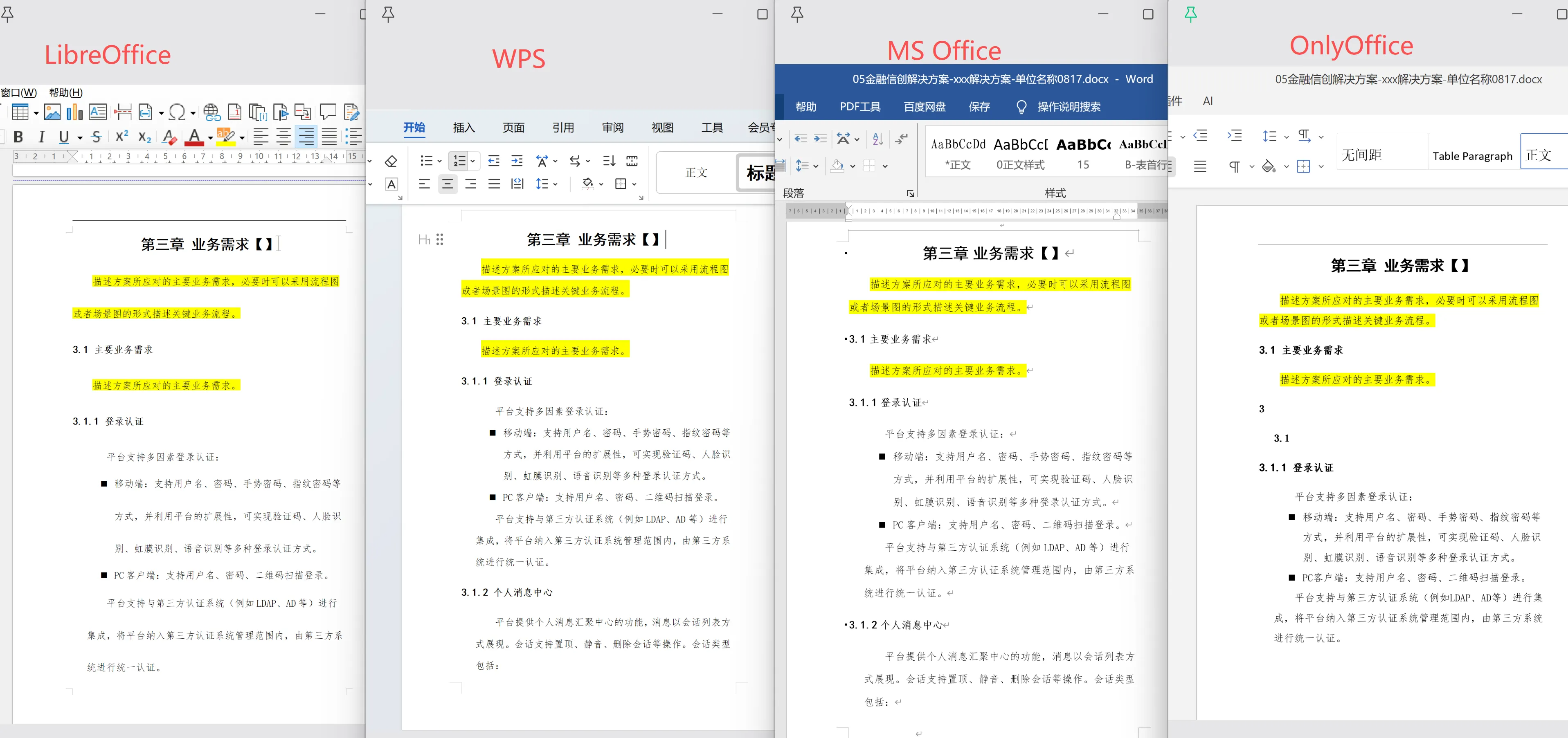Click WPS heading drag handle dots
The height and width of the screenshot is (738, 1568).
pyautogui.click(x=440, y=239)
